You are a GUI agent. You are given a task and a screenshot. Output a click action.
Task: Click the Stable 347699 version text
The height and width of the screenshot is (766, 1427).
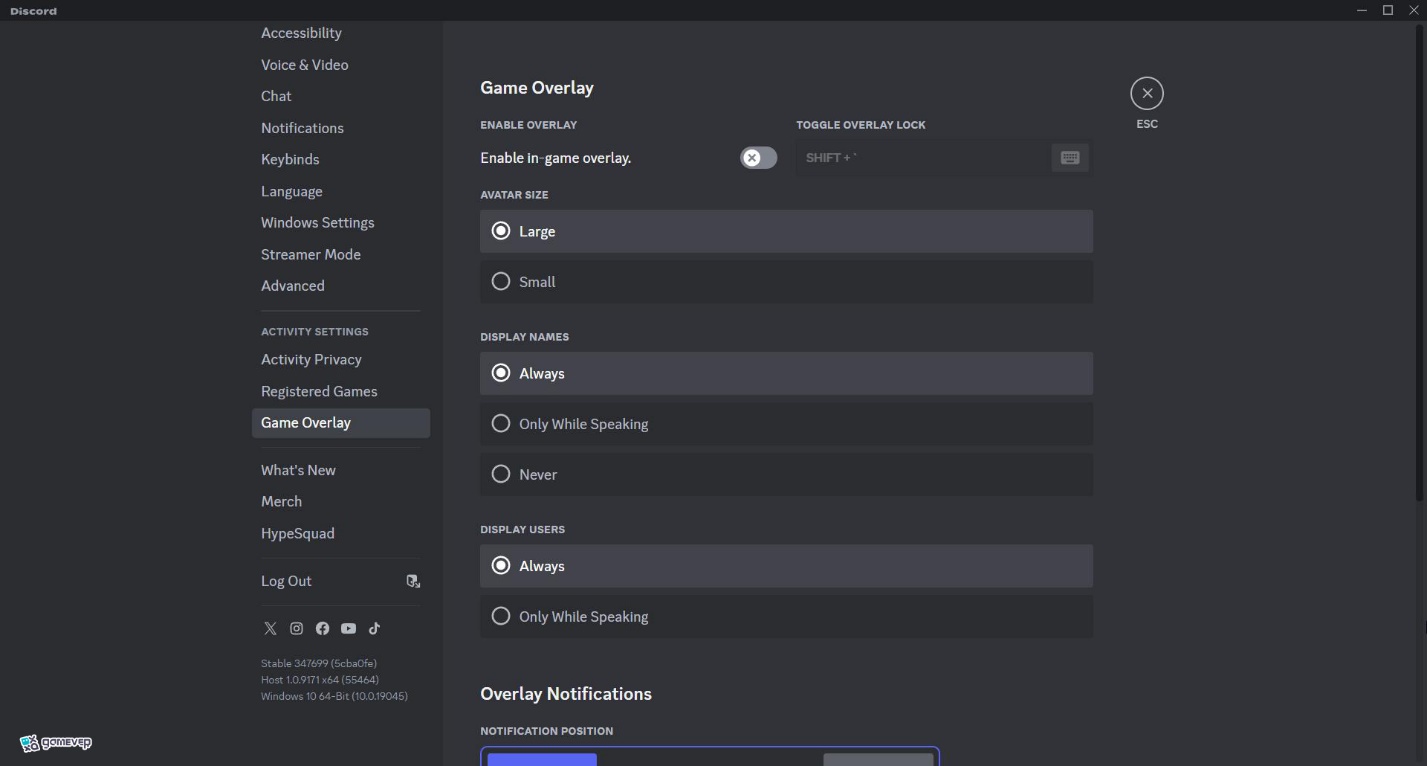(319, 663)
